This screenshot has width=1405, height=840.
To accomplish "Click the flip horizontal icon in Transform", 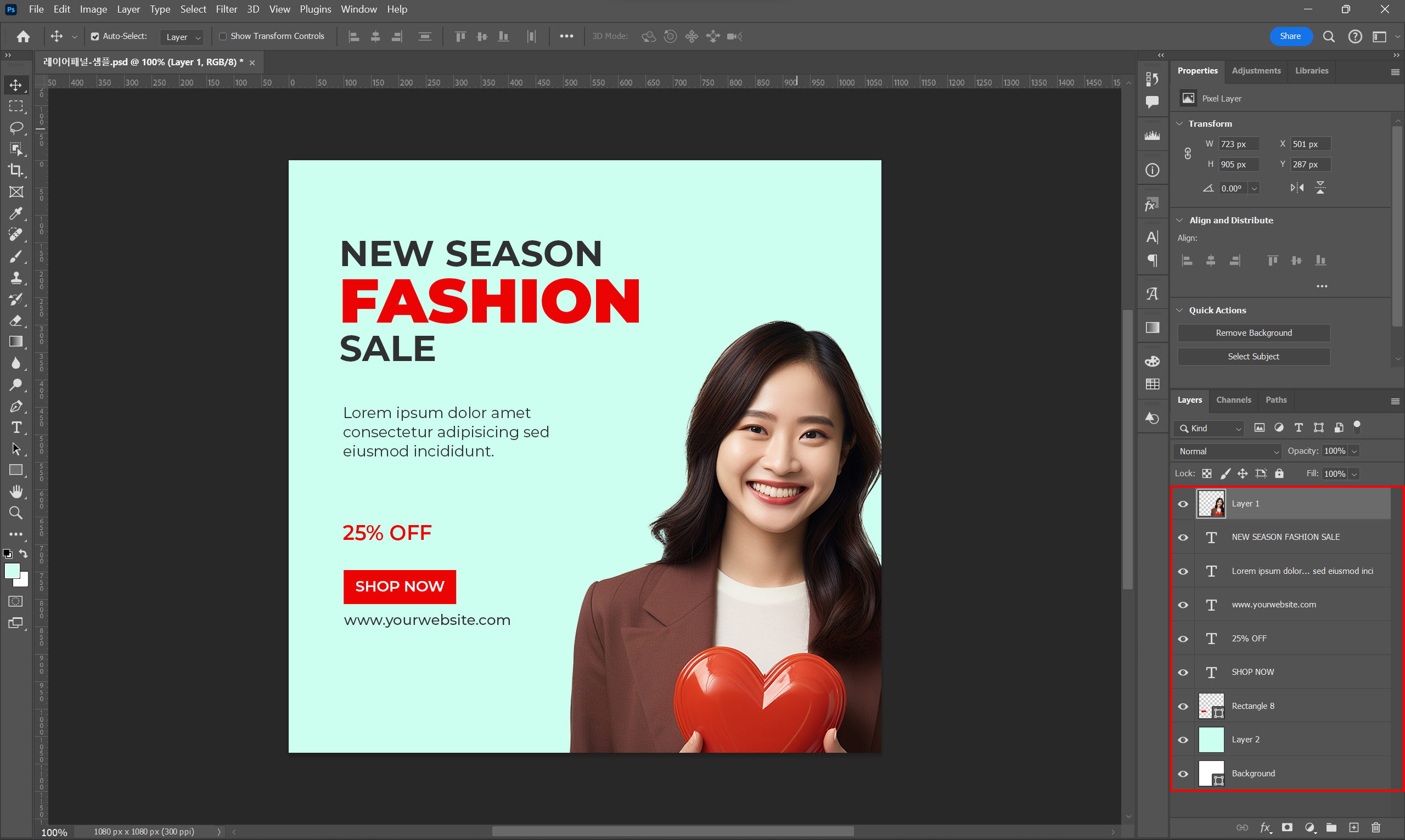I will coord(1297,188).
